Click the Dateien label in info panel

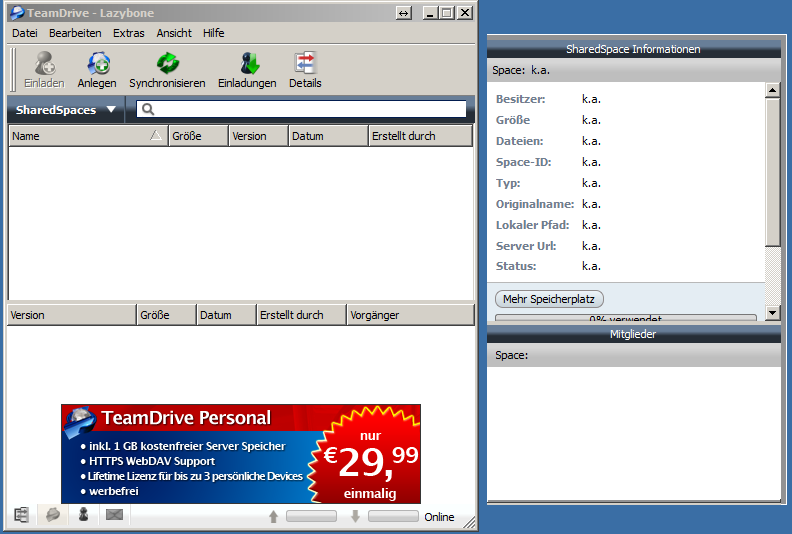click(519, 141)
